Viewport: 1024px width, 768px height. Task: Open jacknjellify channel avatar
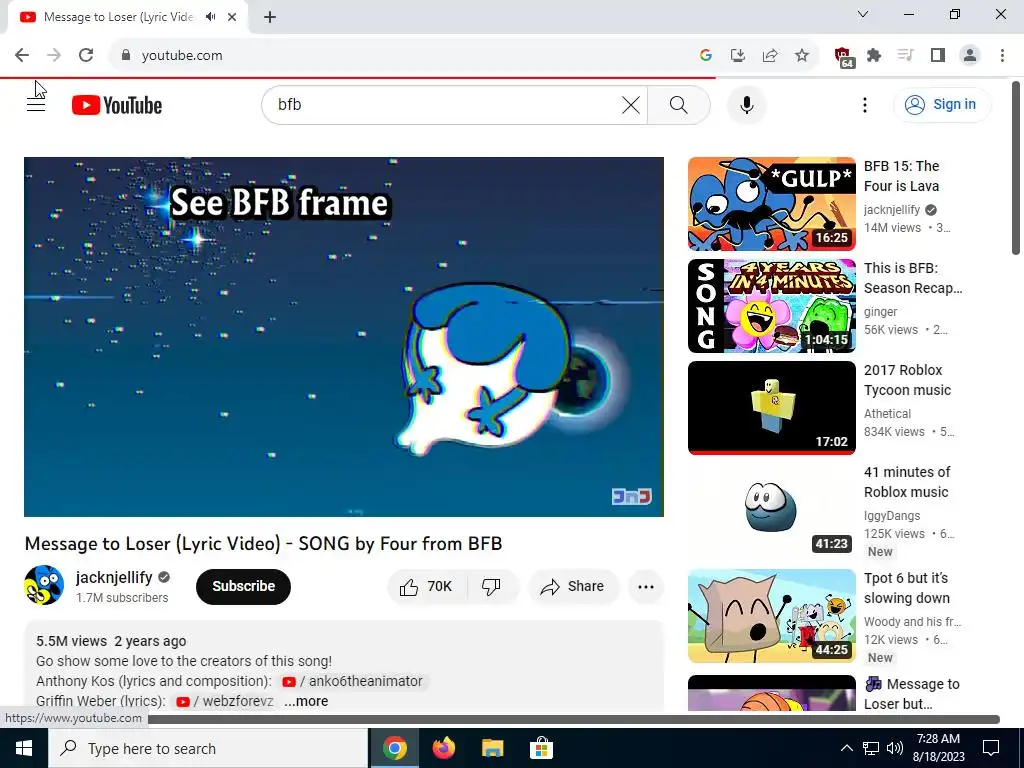[44, 585]
